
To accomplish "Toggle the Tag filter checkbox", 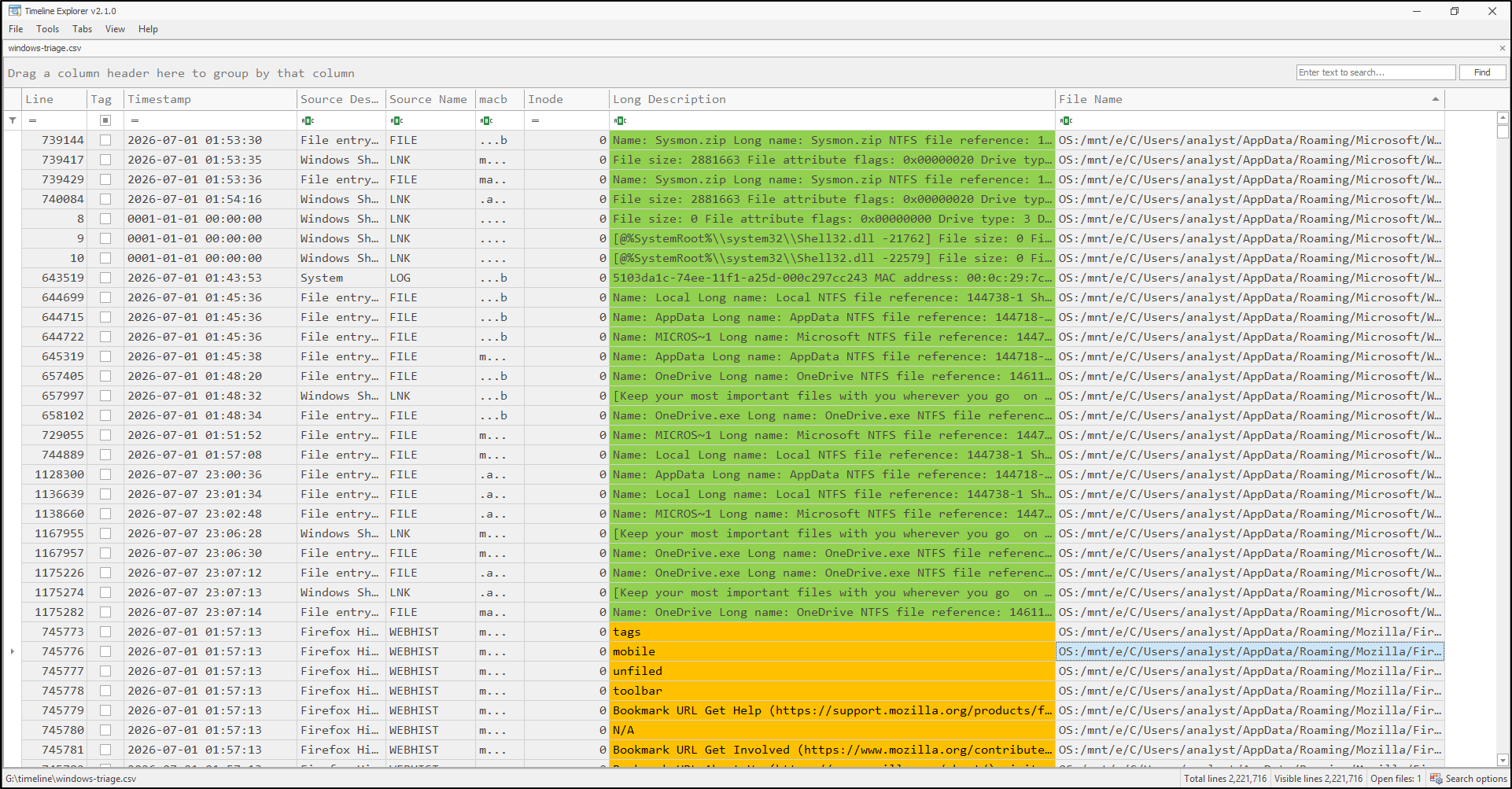I will pos(105,120).
